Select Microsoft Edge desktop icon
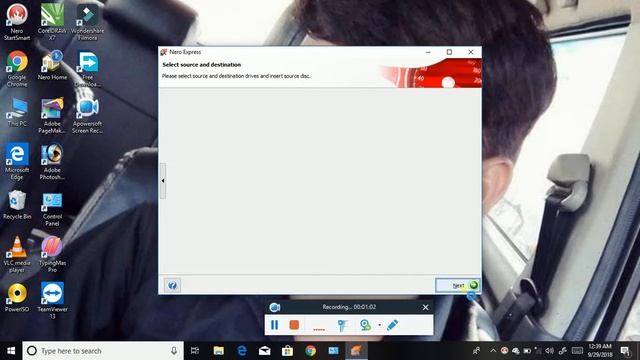 click(x=17, y=162)
